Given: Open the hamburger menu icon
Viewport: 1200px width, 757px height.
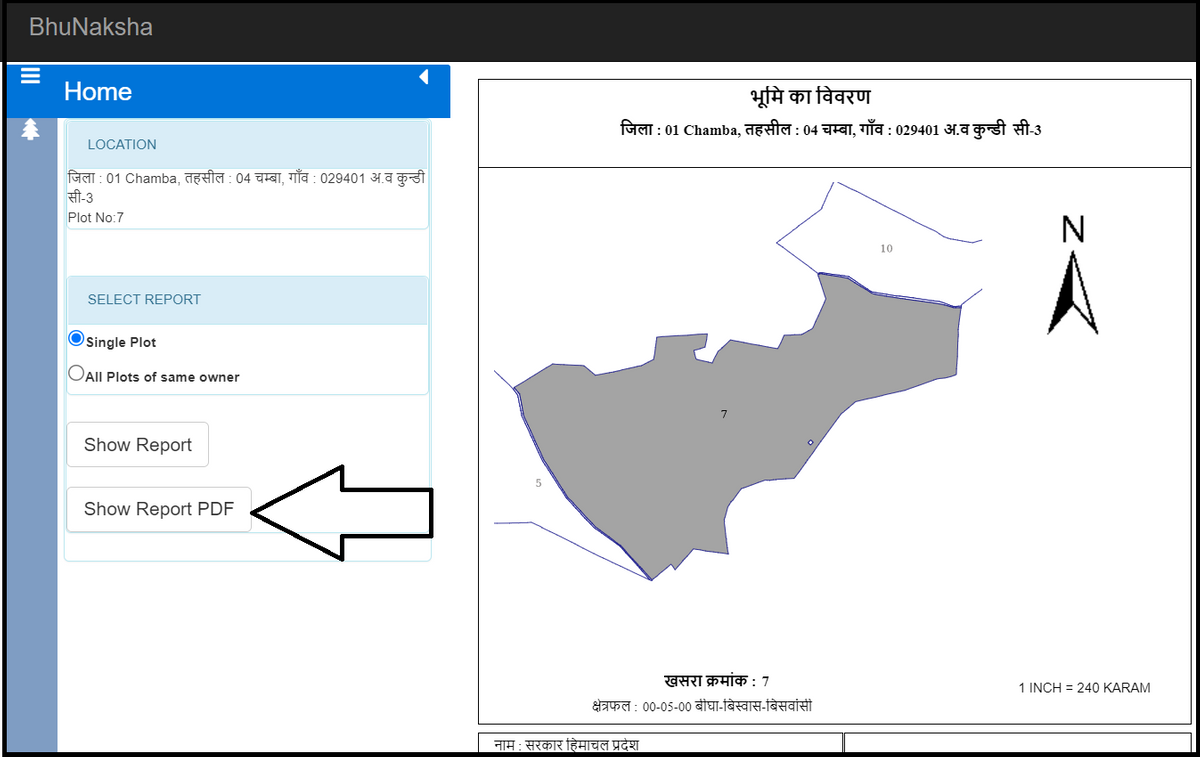Looking at the screenshot, I should pyautogui.click(x=30, y=77).
